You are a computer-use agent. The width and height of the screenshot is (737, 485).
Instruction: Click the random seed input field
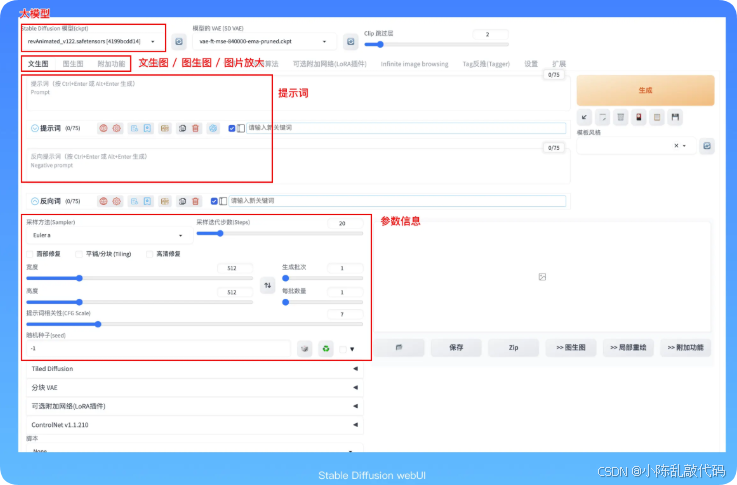(x=158, y=349)
